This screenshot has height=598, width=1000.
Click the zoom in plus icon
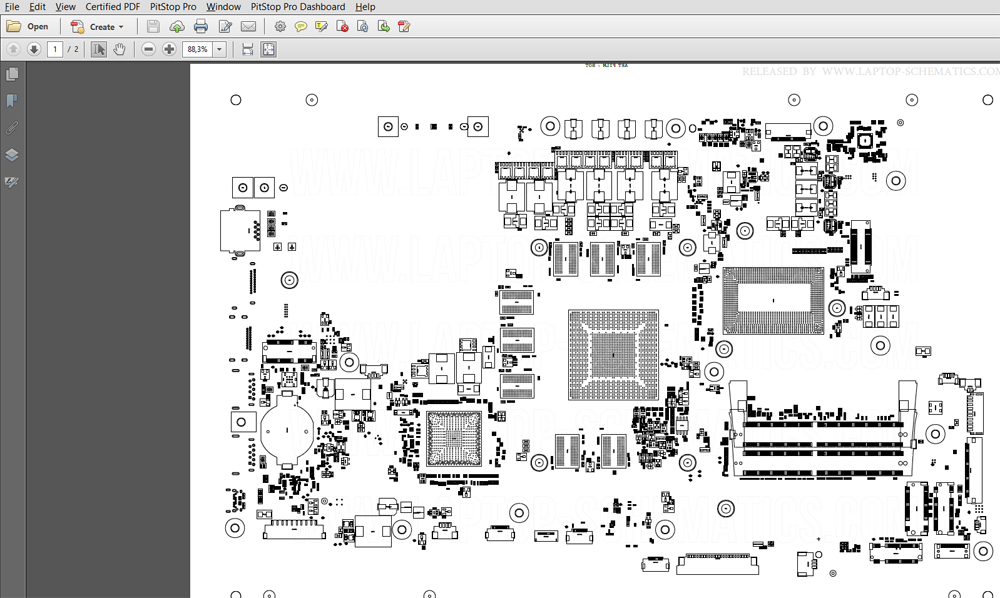click(x=169, y=49)
